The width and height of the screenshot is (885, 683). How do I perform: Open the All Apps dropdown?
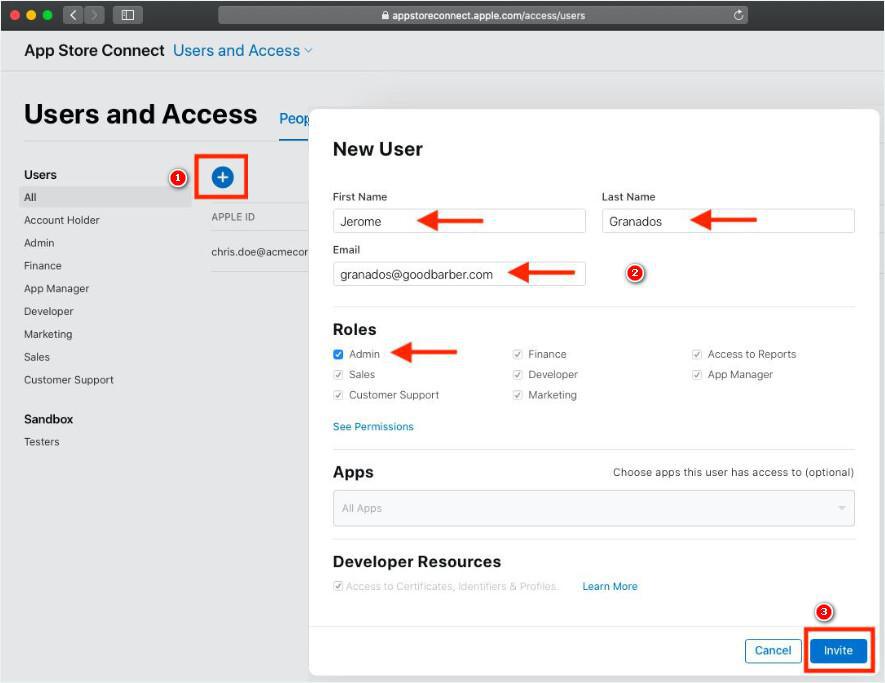[593, 508]
